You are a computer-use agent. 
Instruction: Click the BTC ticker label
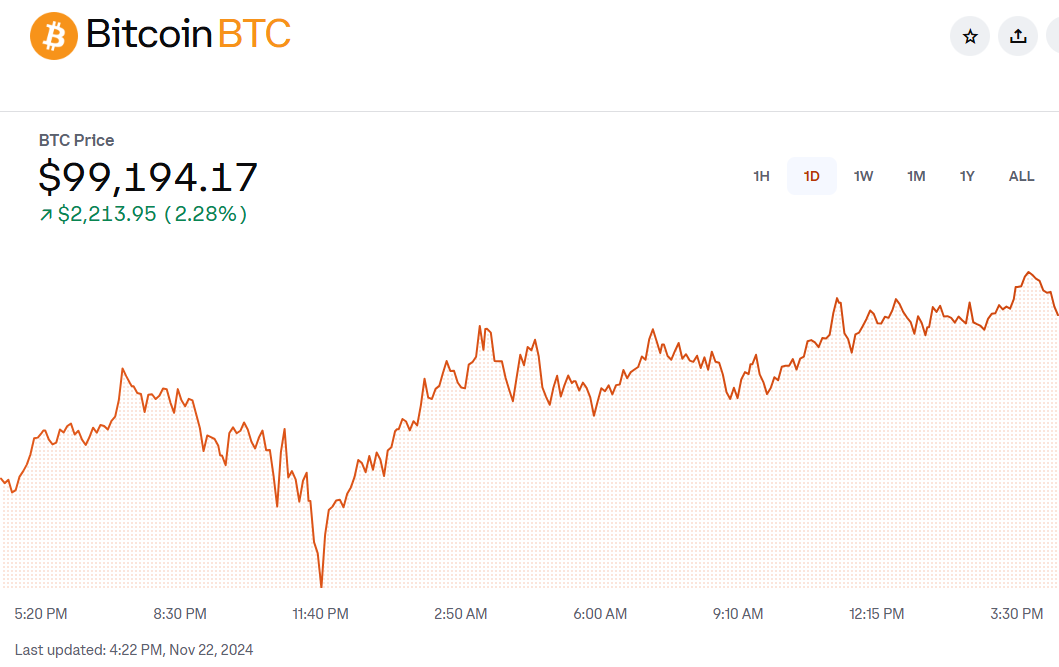coord(255,34)
